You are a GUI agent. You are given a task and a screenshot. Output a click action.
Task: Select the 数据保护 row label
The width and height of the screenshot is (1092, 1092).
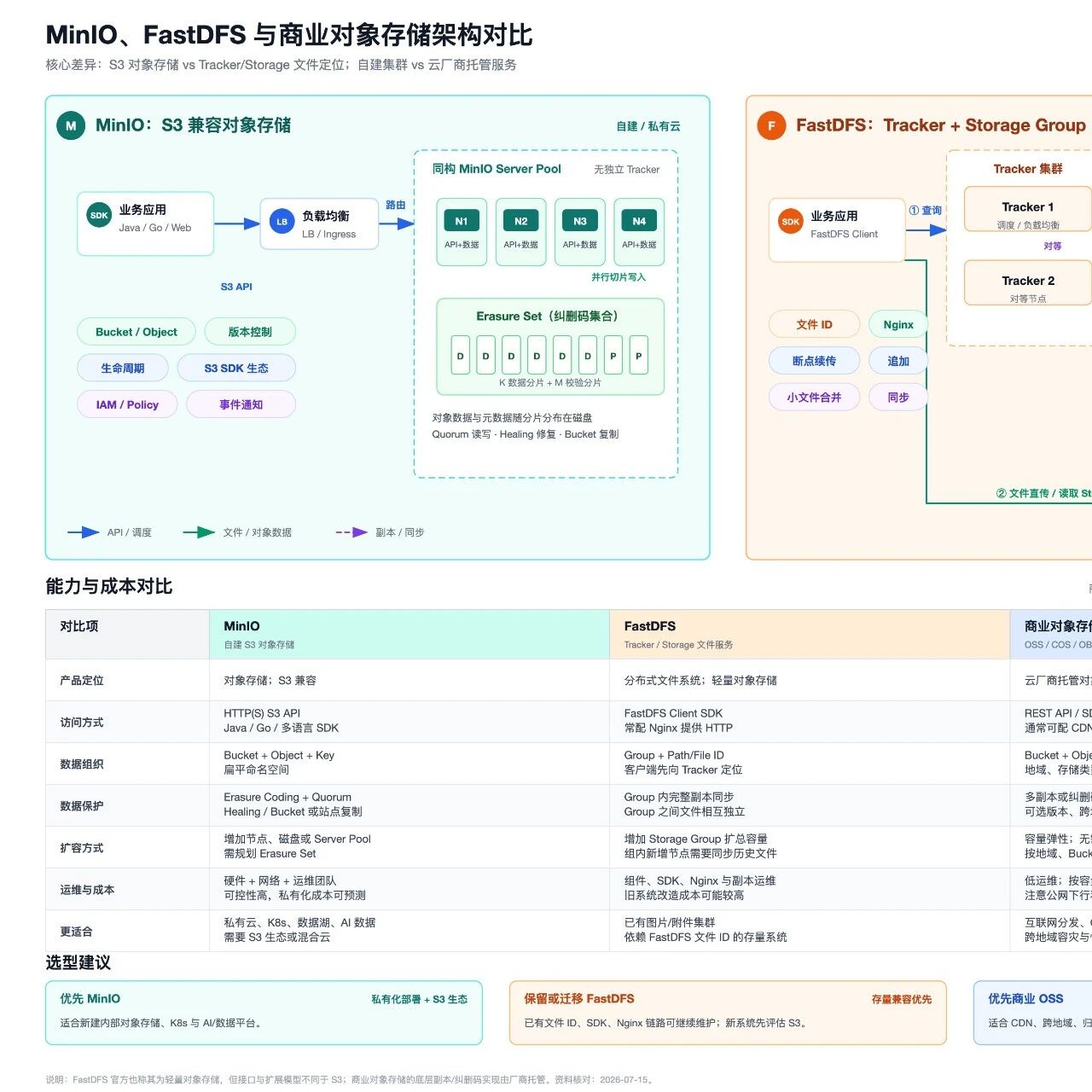pyautogui.click(x=82, y=805)
